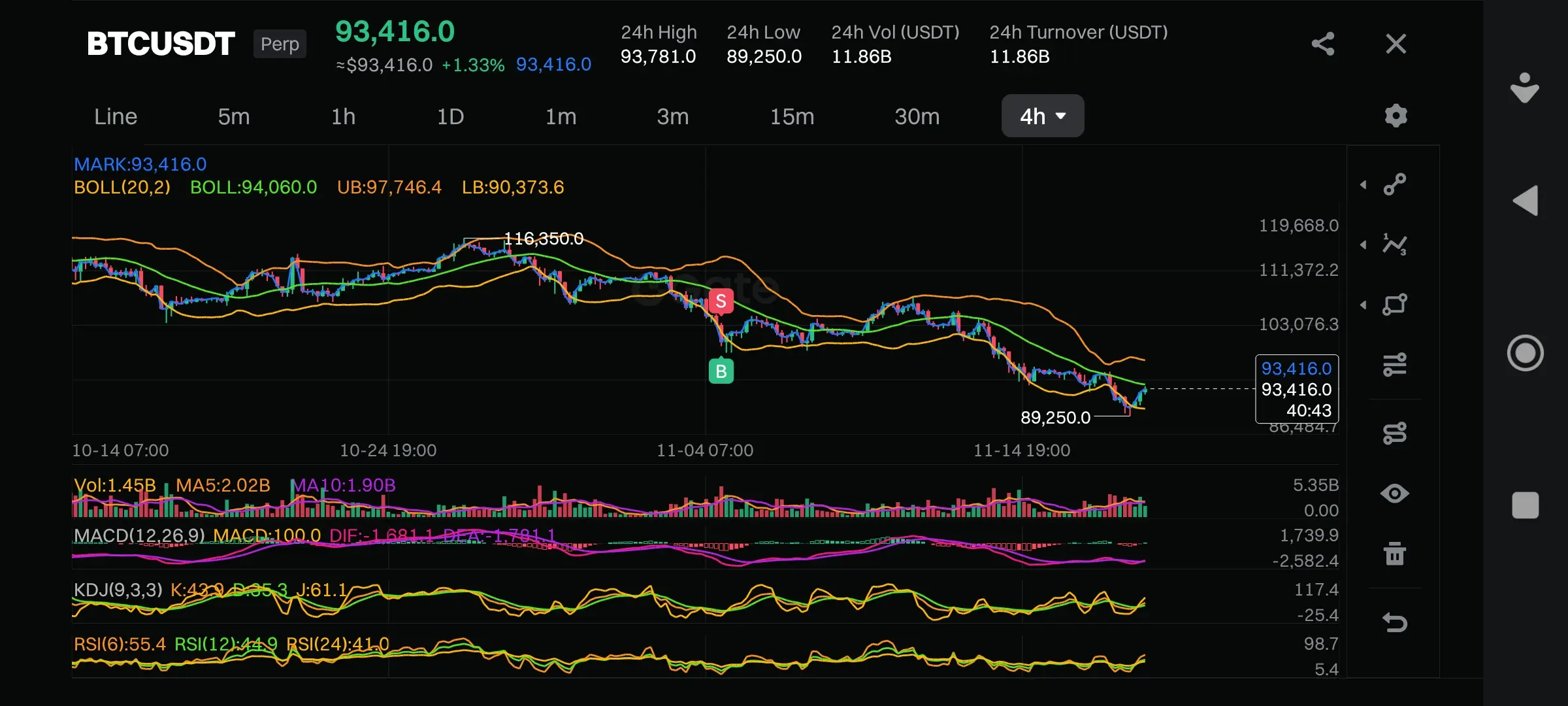Image resolution: width=1568 pixels, height=706 pixels.
Task: Select the trend line drawing tool
Action: (1395, 184)
